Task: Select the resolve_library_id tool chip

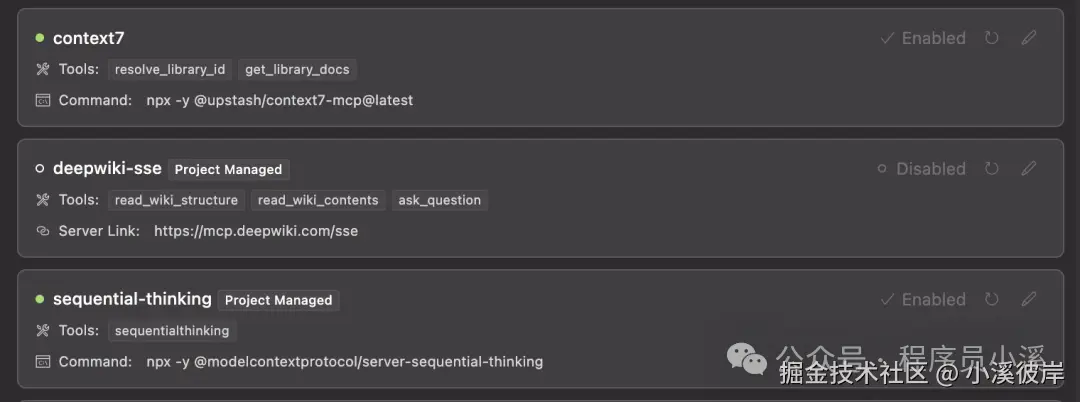Action: click(x=170, y=69)
